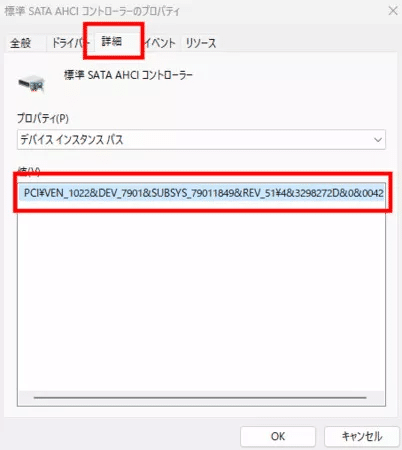The height and width of the screenshot is (450, 402).
Task: Confirm with the OK button
Action: [x=278, y=436]
